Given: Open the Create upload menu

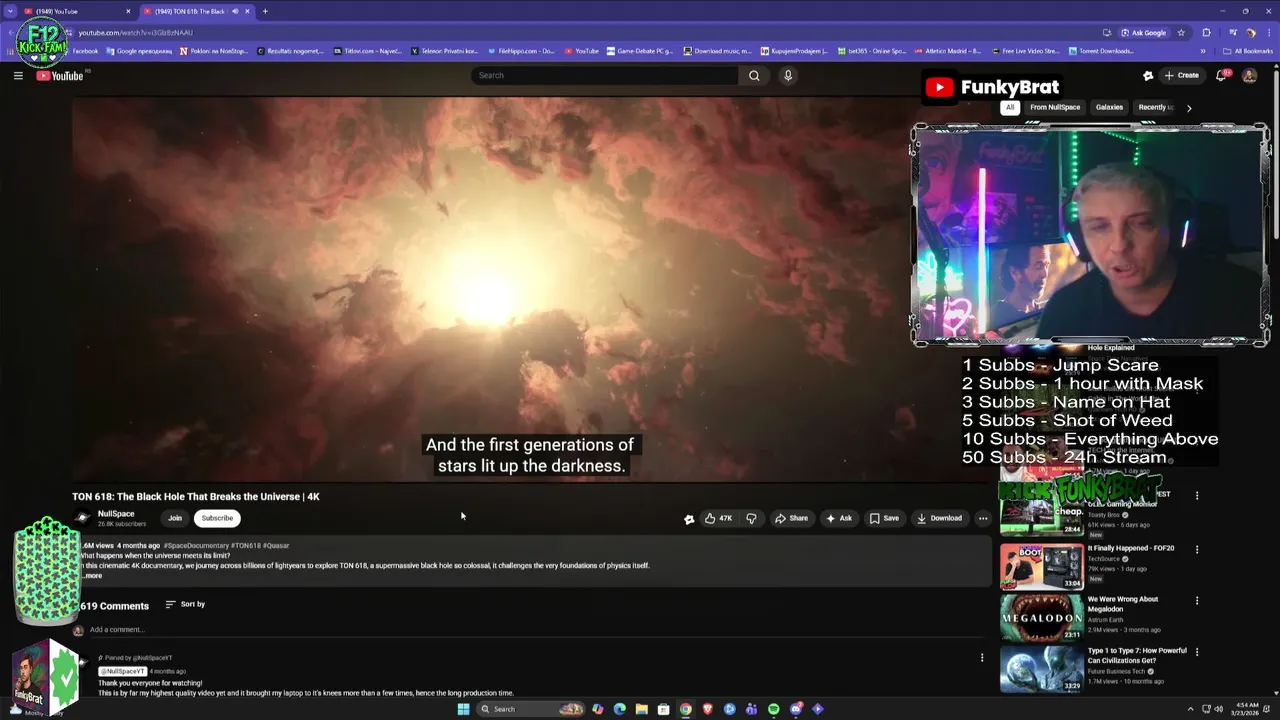Looking at the screenshot, I should tap(1181, 75).
